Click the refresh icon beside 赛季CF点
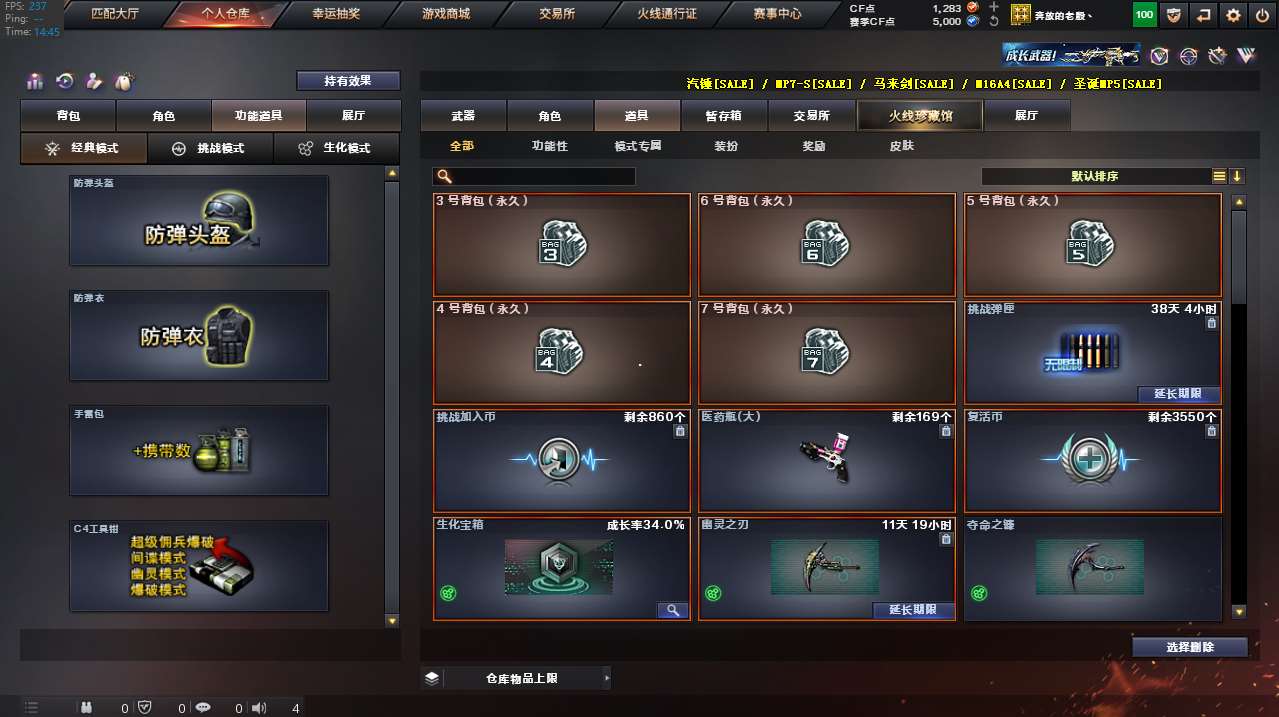This screenshot has width=1279, height=717. (993, 21)
